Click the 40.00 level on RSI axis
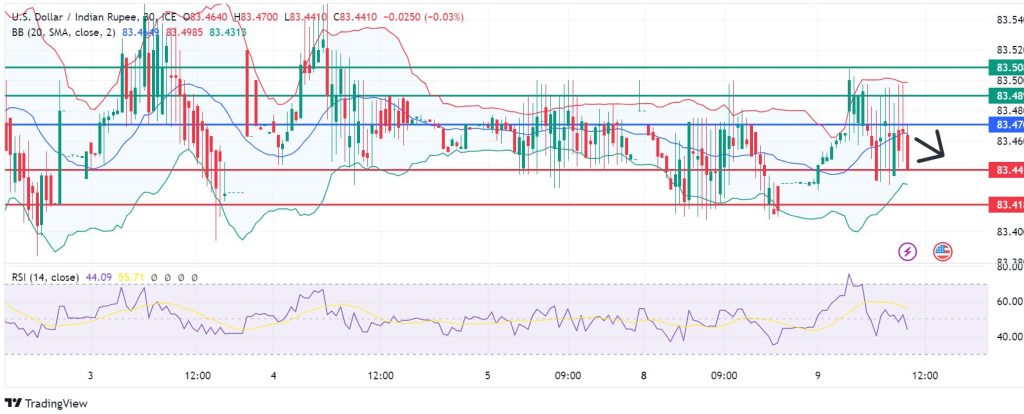1024x414 pixels. 1009,337
